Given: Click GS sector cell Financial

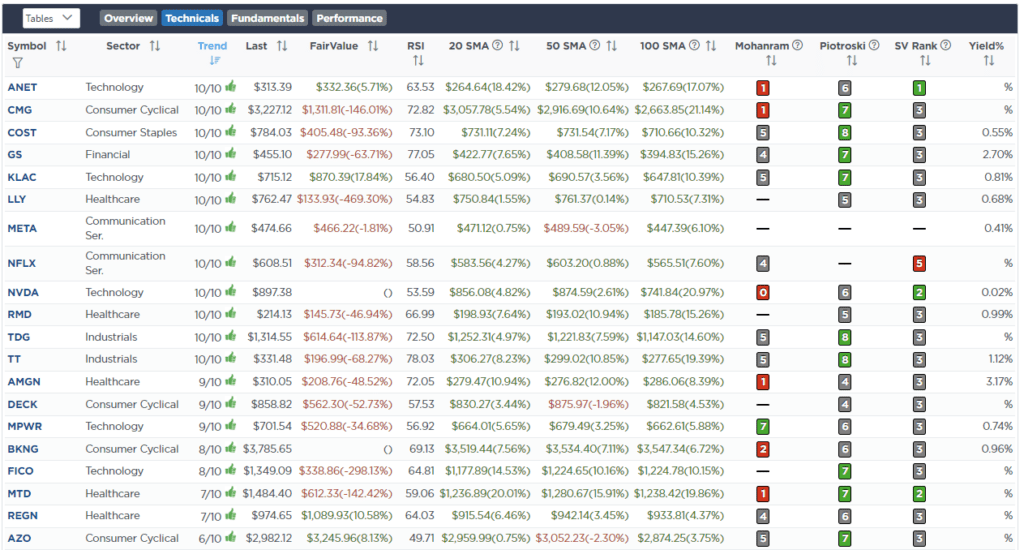Looking at the screenshot, I should [108, 154].
